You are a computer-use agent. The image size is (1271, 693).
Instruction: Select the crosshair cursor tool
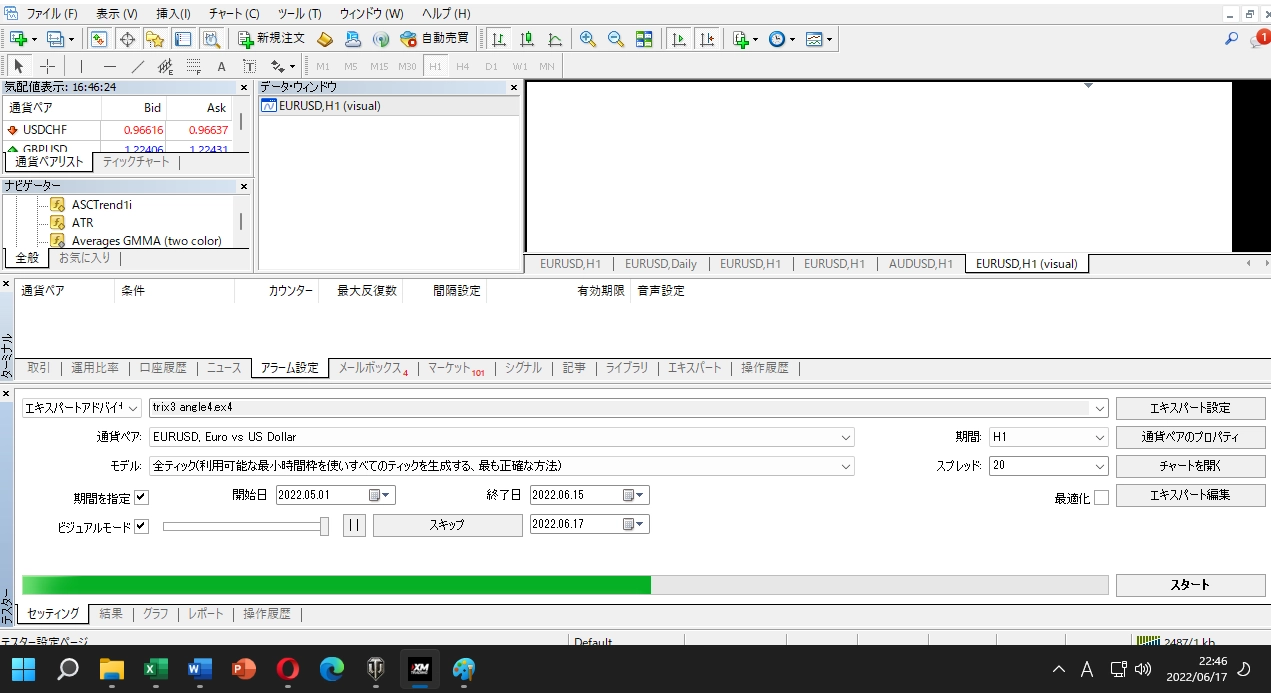[47, 66]
